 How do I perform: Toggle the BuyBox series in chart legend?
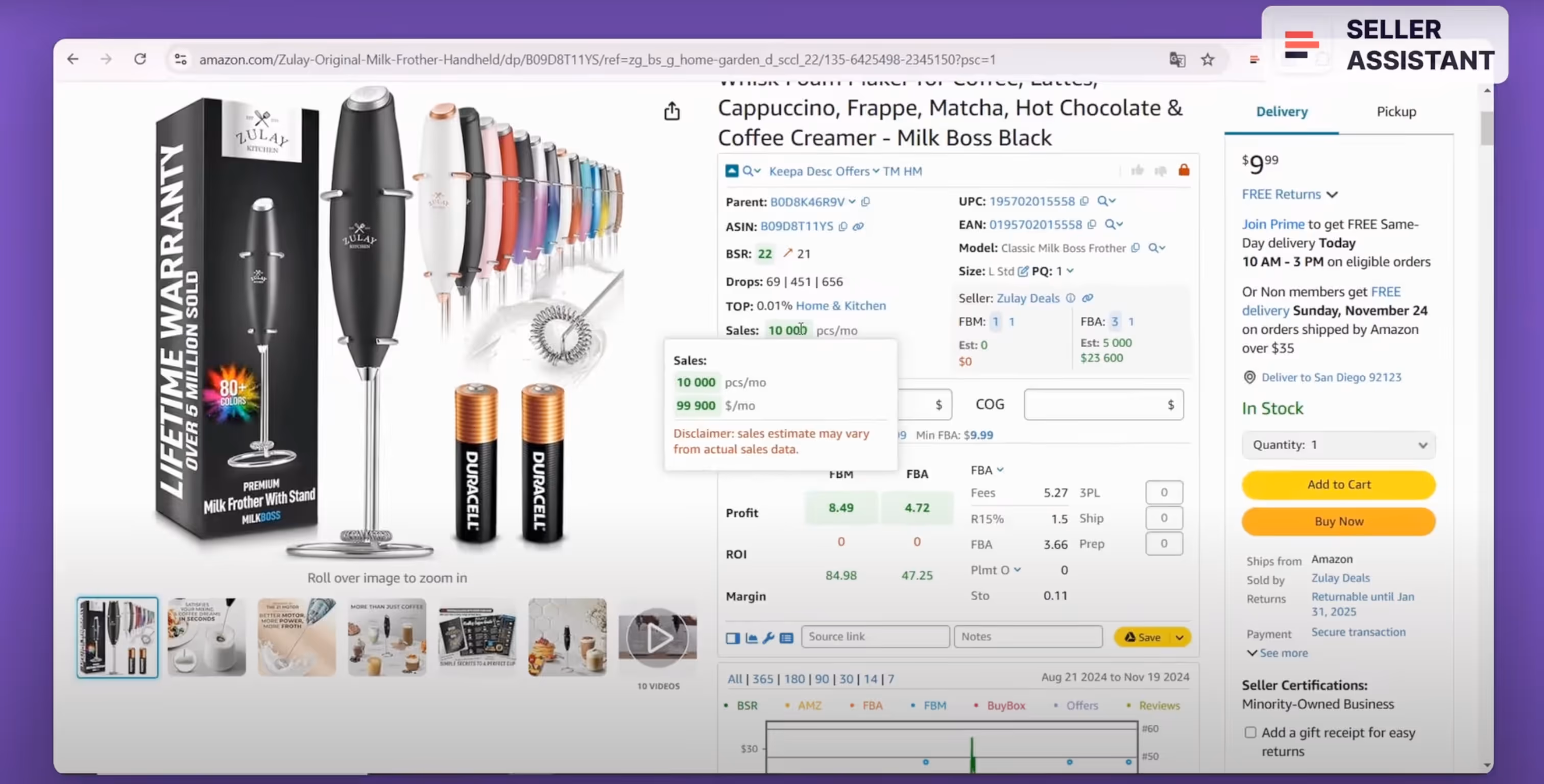[1005, 705]
